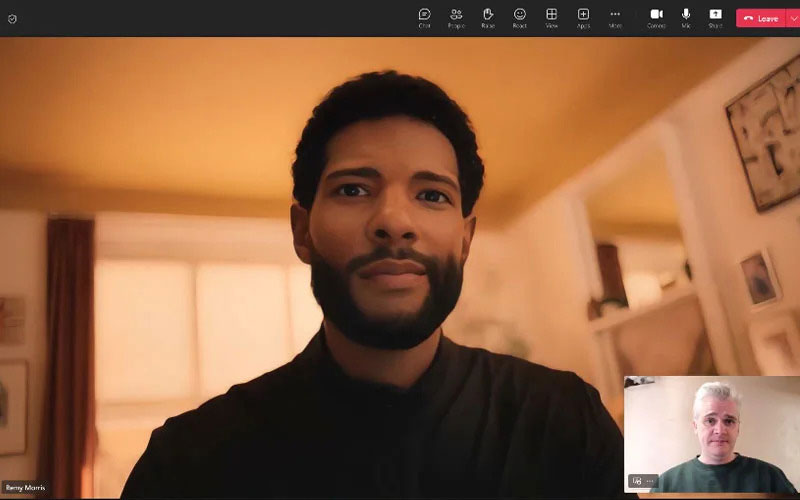The height and width of the screenshot is (500, 800).
Task: Open self-view more options dots
Action: [x=649, y=481]
